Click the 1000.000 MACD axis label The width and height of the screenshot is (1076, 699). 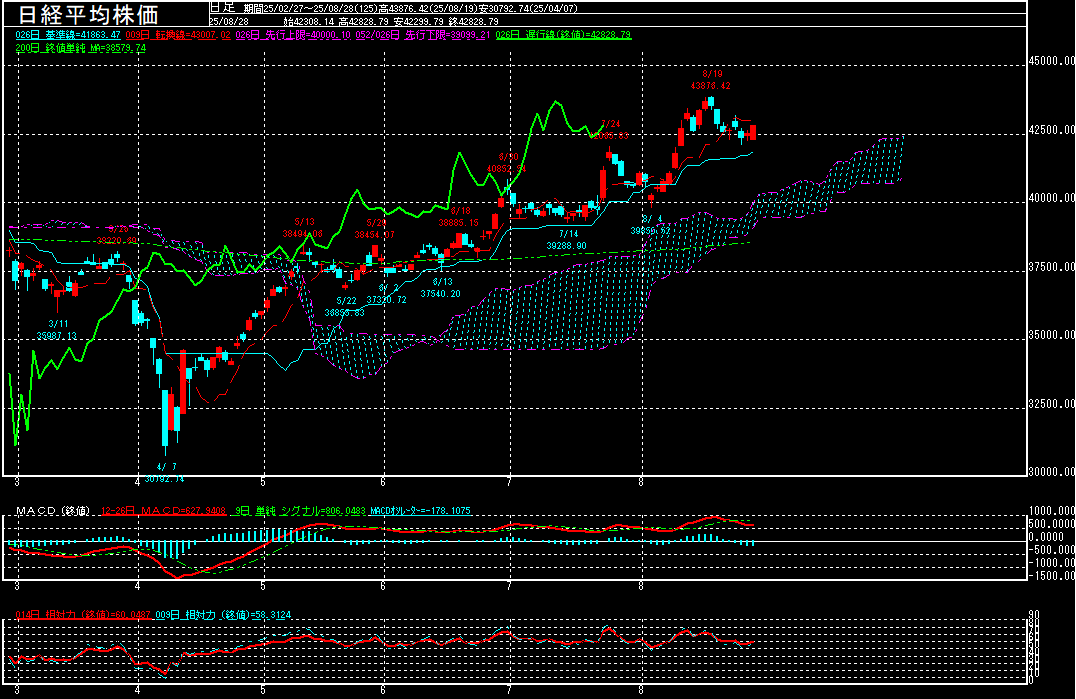pyautogui.click(x=1051, y=511)
